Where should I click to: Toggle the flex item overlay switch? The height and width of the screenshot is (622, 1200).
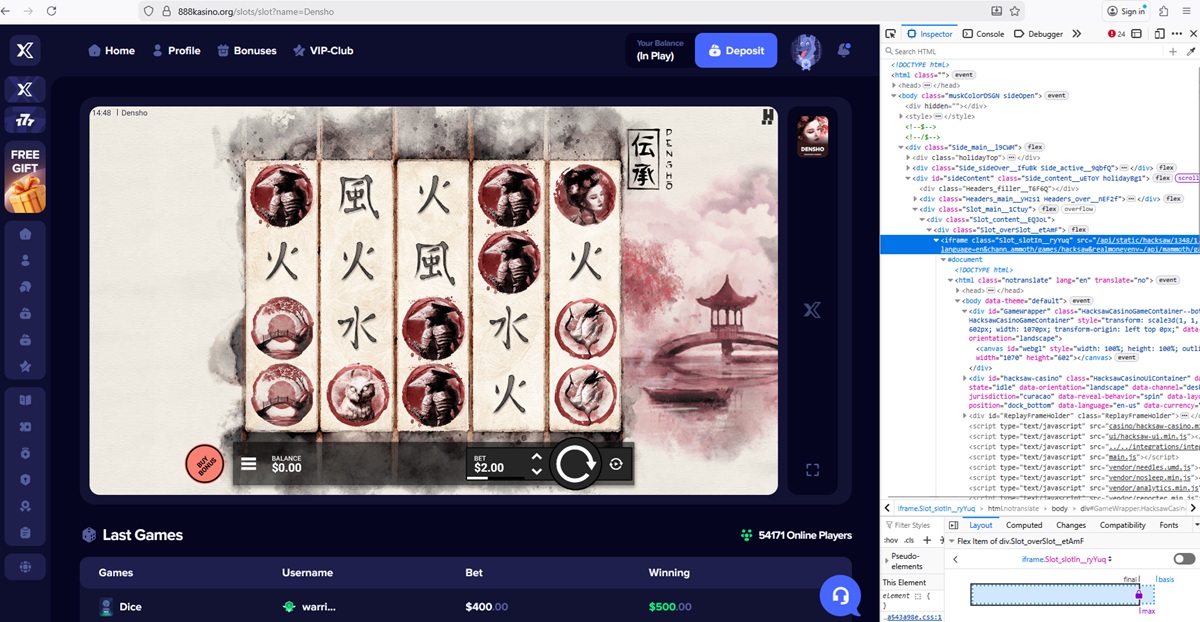tap(1184, 559)
